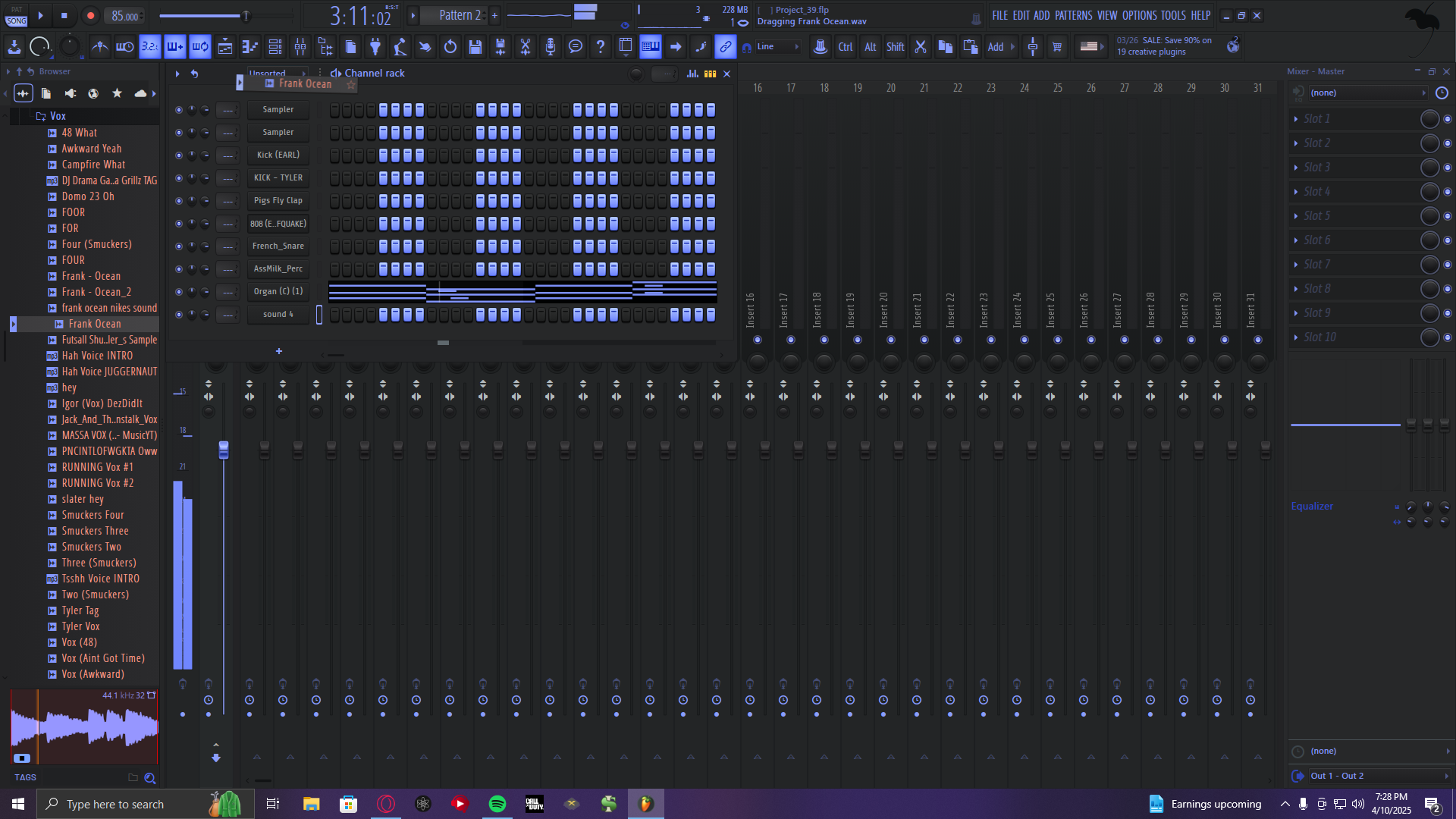
Task: Click the plug-in picker plug icon
Action: (375, 47)
